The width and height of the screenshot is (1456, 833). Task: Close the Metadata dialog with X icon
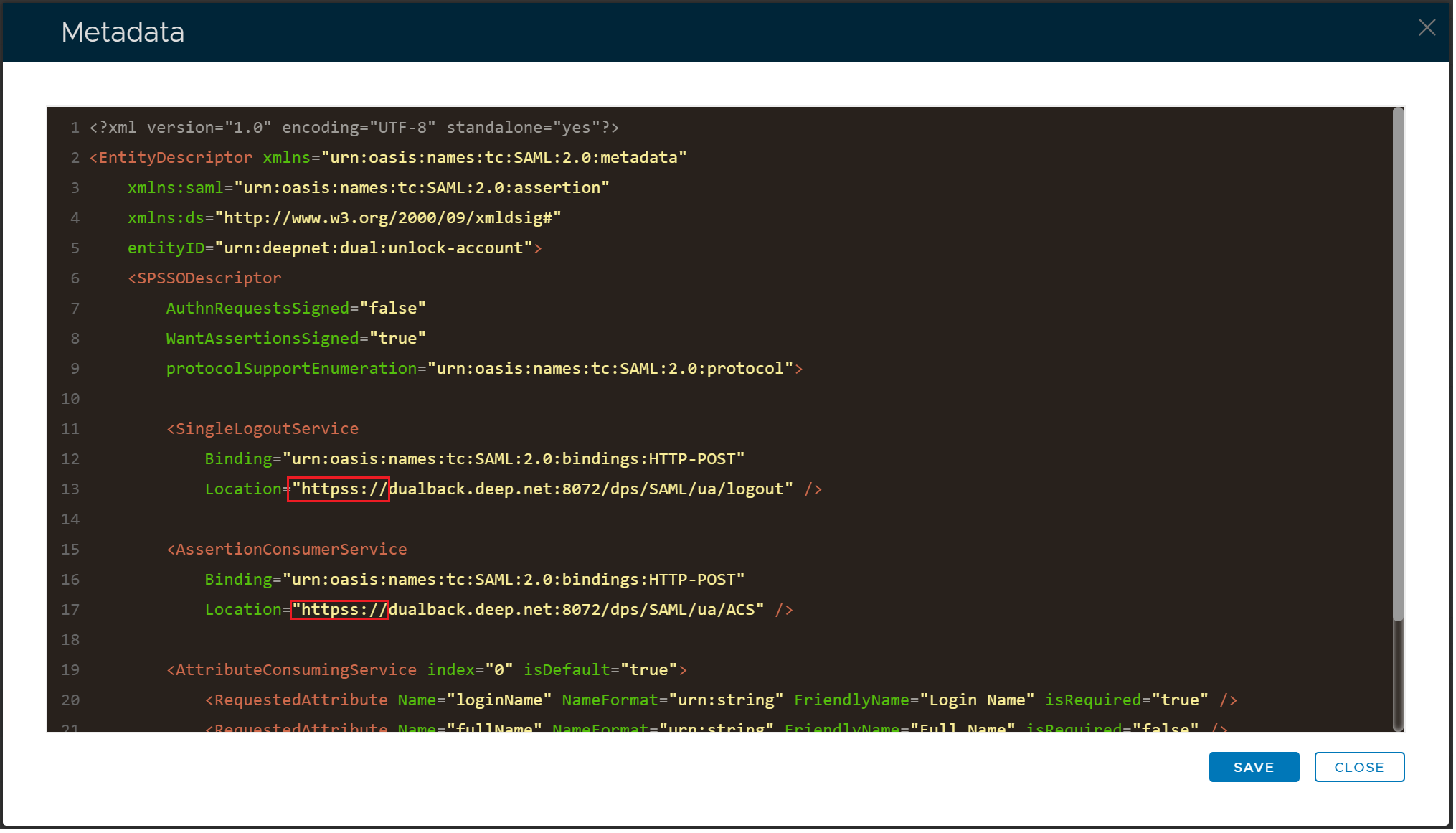coord(1426,28)
